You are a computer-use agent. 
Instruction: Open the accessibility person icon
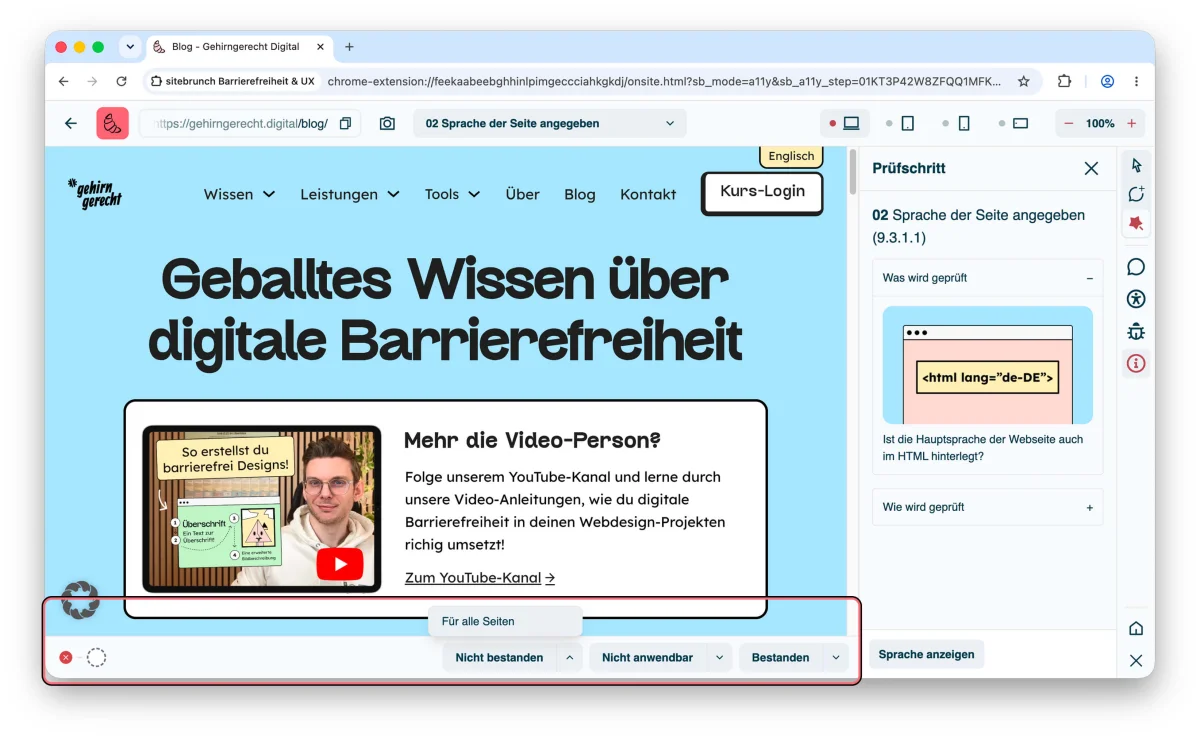(1136, 299)
